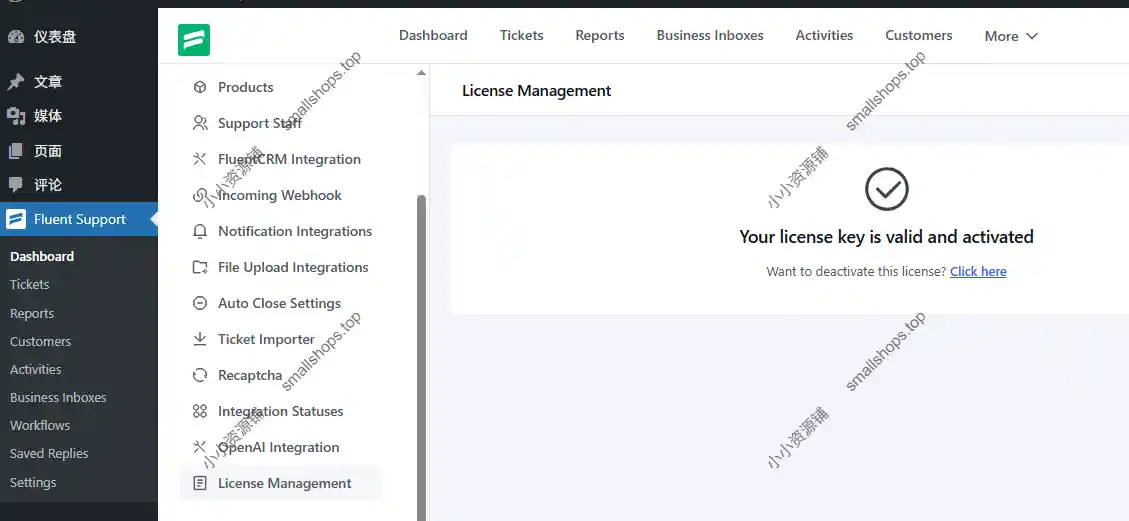Click the Incoming Webhook icon
Image resolution: width=1129 pixels, height=521 pixels.
point(200,195)
